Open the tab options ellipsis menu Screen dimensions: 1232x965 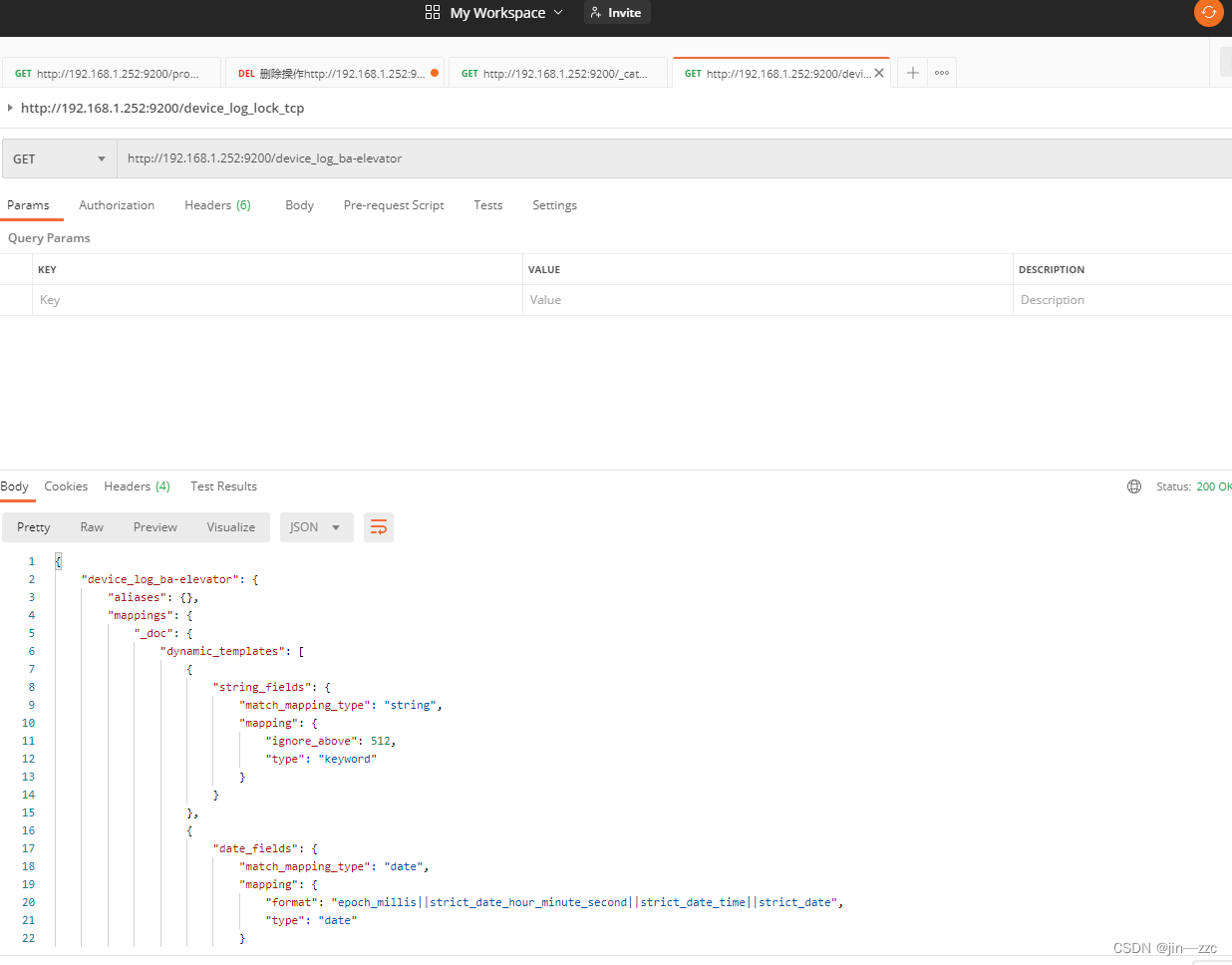942,73
